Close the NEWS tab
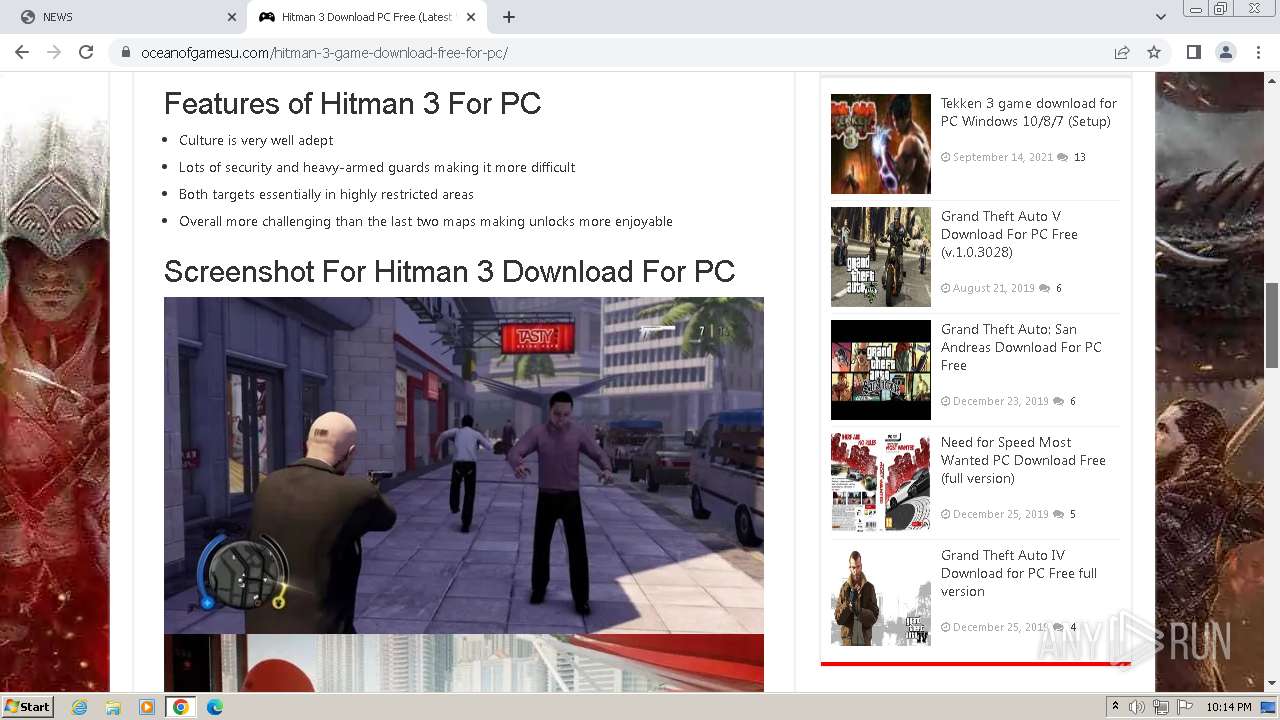The height and width of the screenshot is (720, 1280). [232, 17]
